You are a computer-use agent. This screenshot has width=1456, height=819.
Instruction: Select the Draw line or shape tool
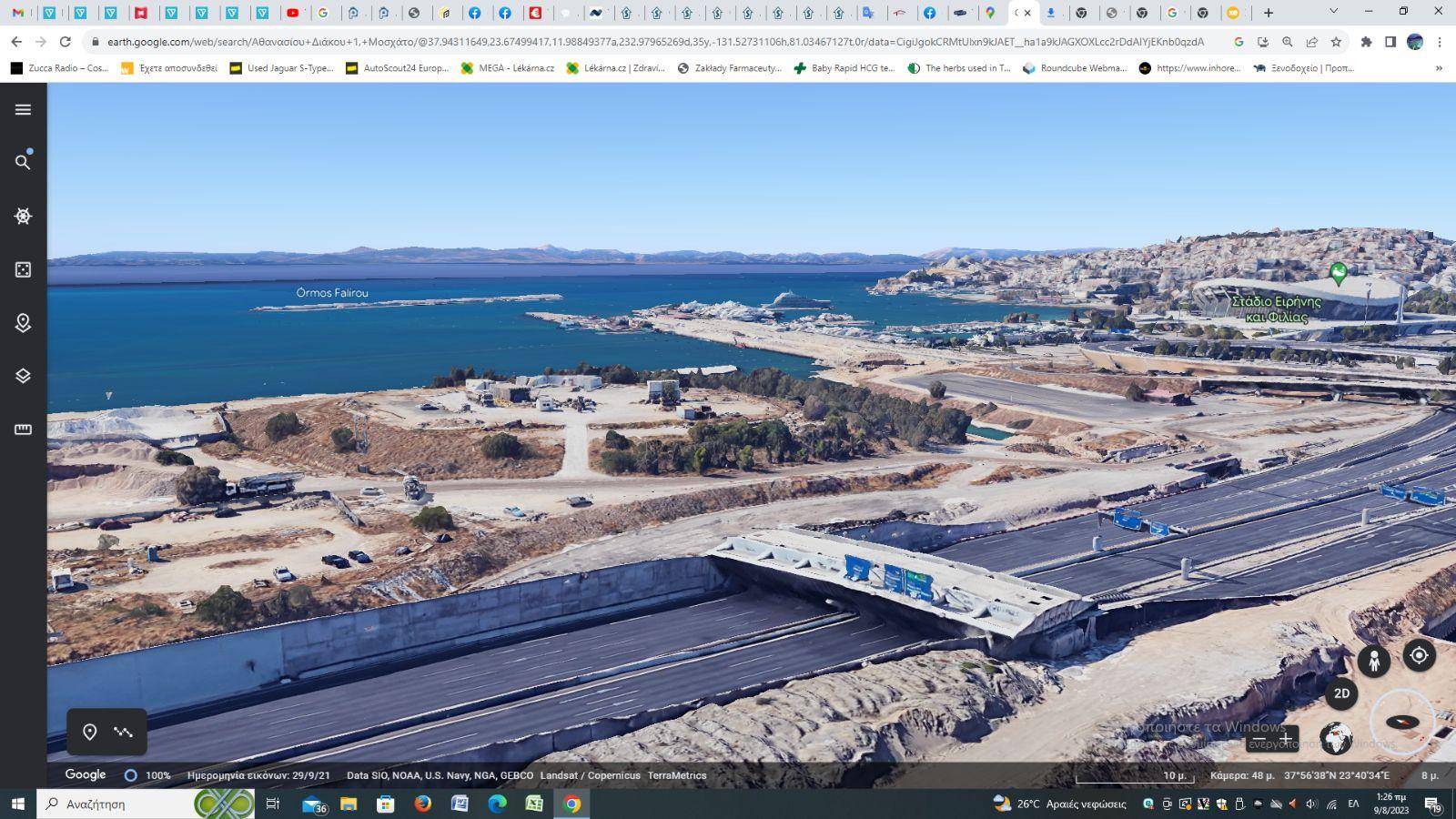coord(122,732)
